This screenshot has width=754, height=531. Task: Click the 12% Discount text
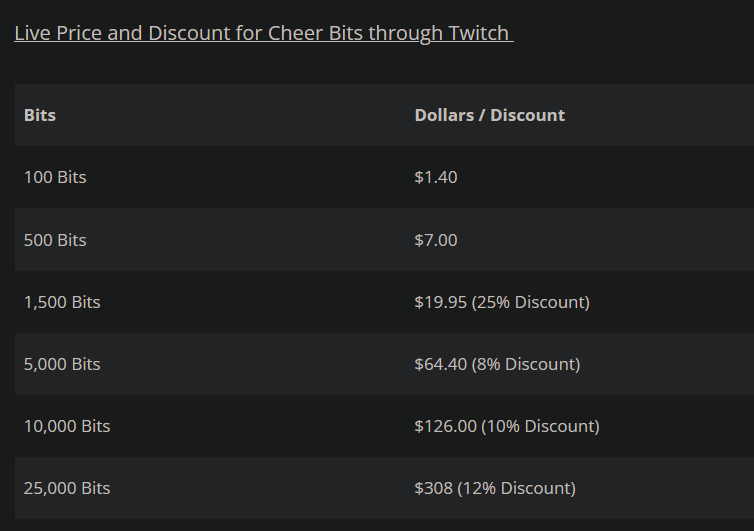point(517,488)
